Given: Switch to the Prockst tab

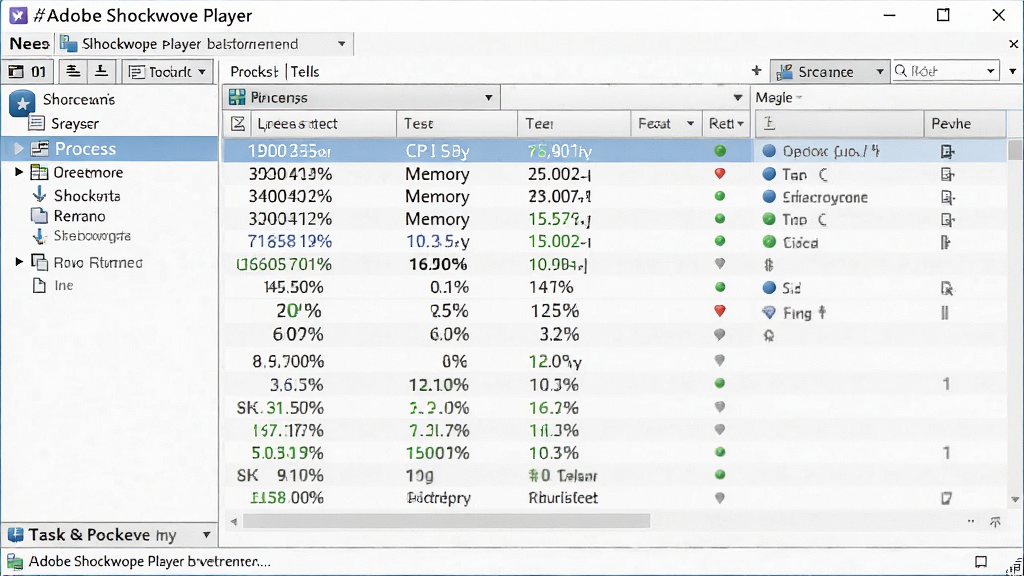Looking at the screenshot, I should point(254,71).
